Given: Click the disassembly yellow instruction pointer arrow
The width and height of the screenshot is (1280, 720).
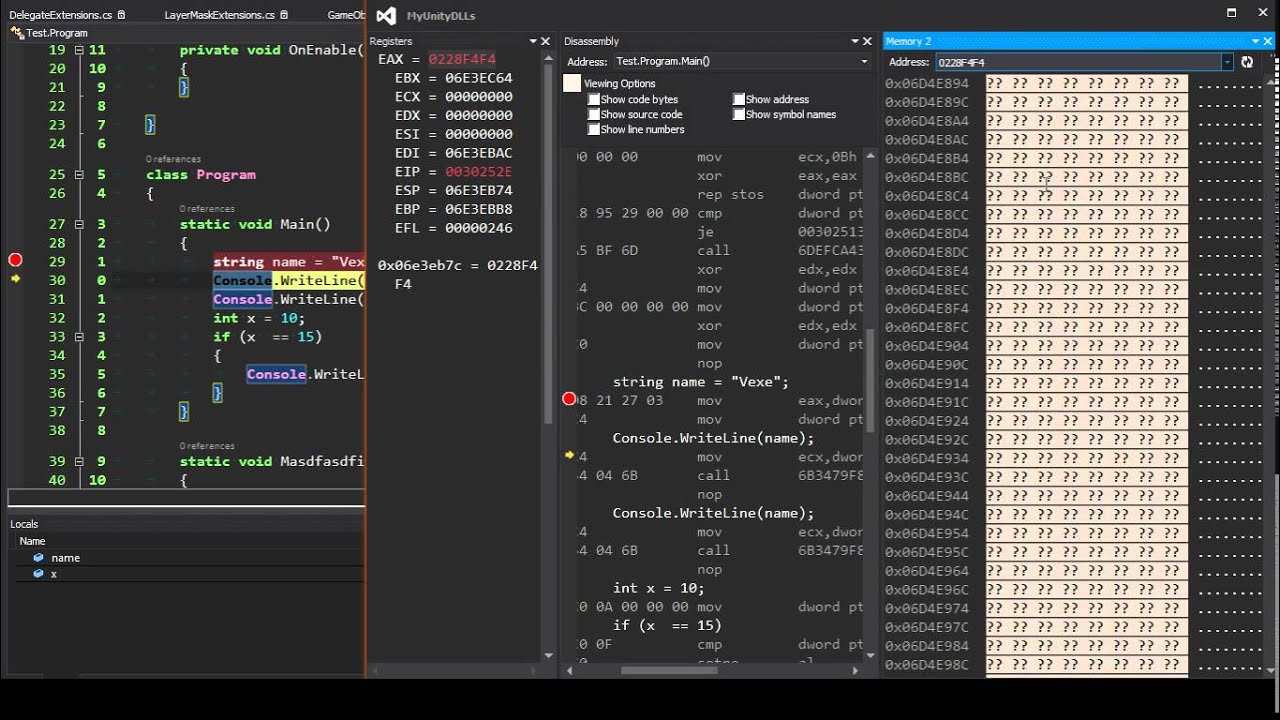Looking at the screenshot, I should (x=569, y=455).
